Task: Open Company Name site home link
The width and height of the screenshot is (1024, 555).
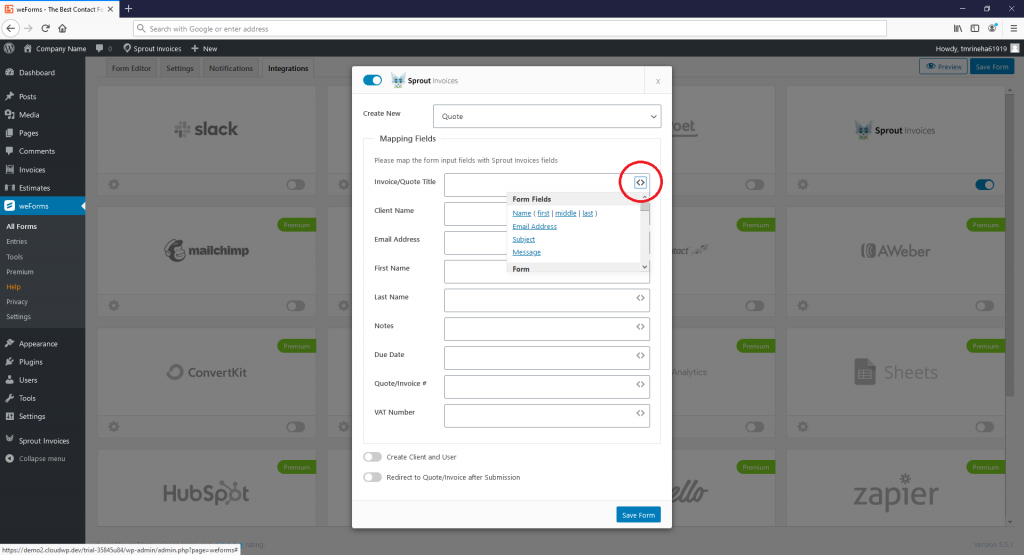Action: tap(55, 48)
